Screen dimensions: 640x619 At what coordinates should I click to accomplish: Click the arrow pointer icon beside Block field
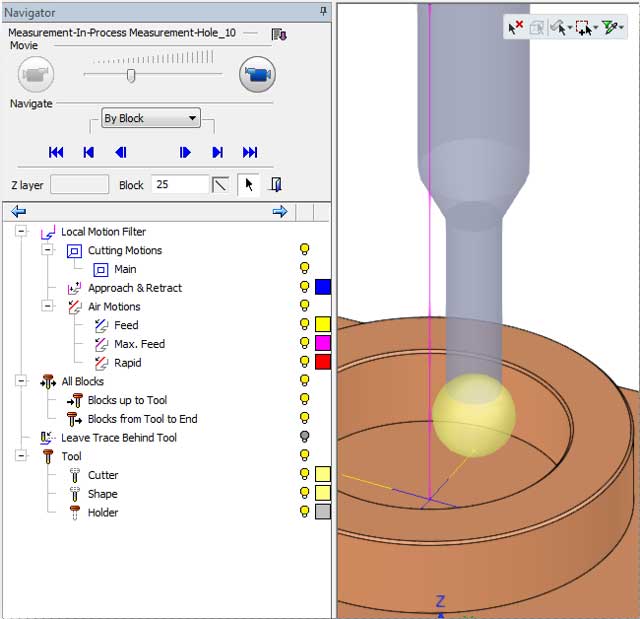coord(246,185)
